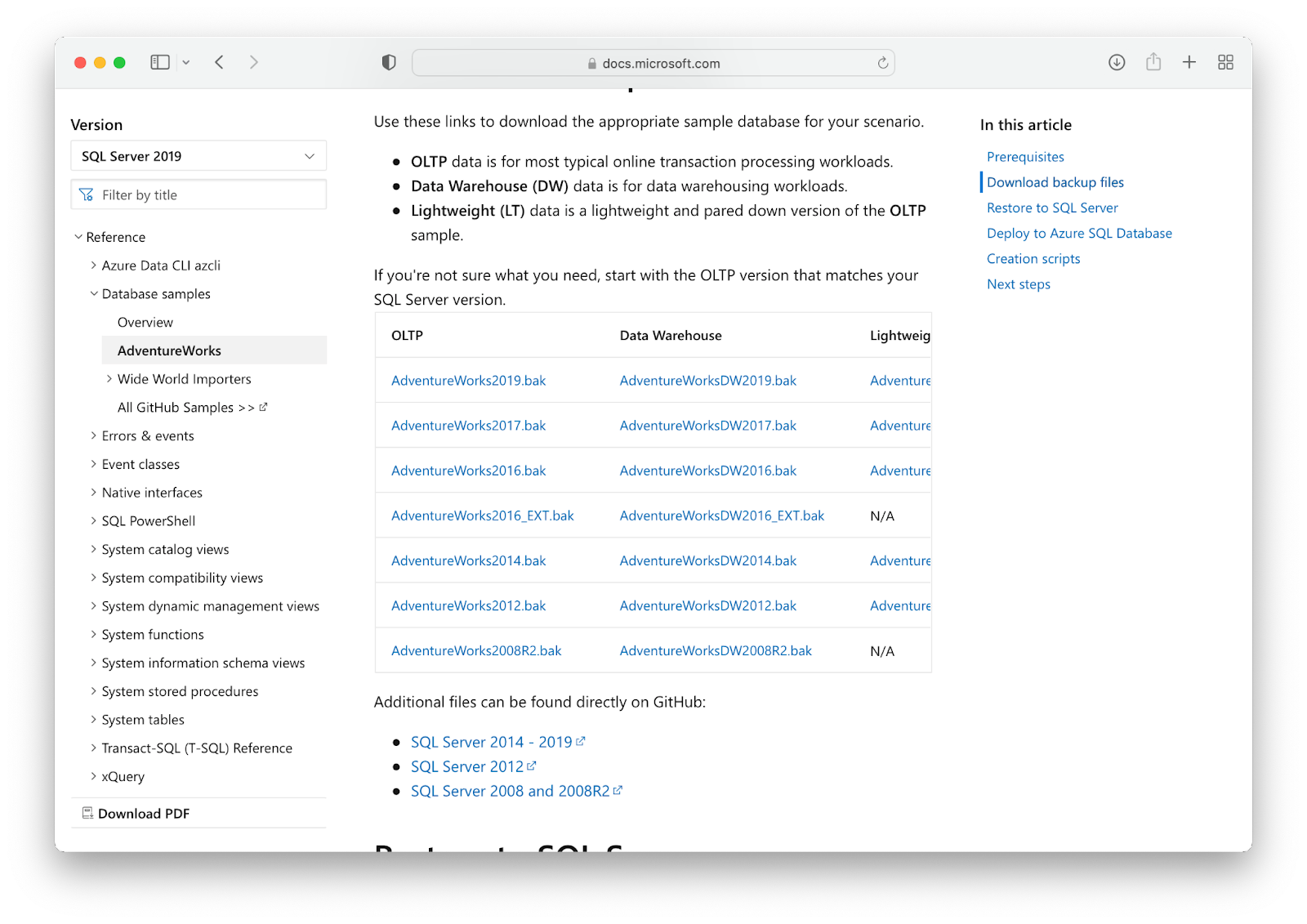This screenshot has width=1307, height=924.
Task: Navigate back using the back arrow
Action: tap(219, 61)
